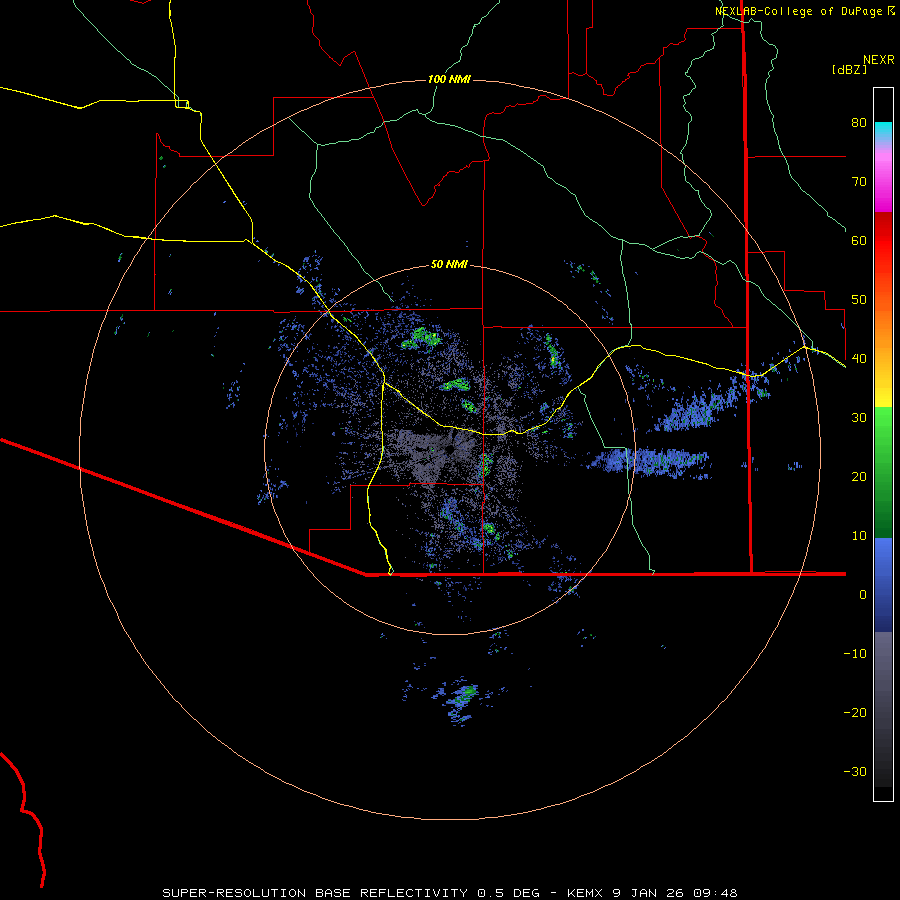Click the product caption 'SUPER-RESOLUTION BASE REFLECTIVITY 0.5 DEG'
Image resolution: width=900 pixels, height=900 pixels.
[x=351, y=893]
